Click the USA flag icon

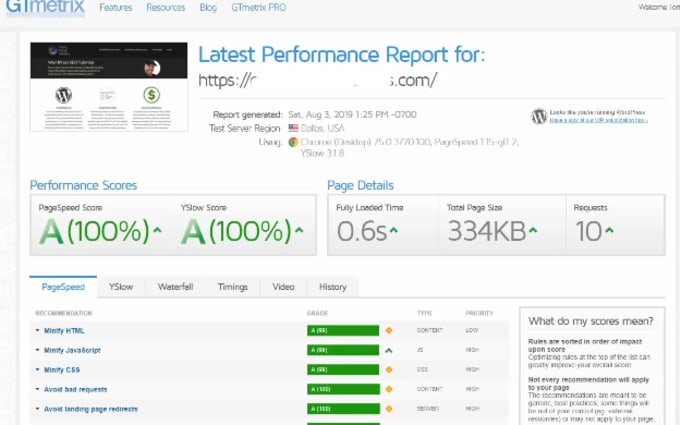[x=294, y=128]
